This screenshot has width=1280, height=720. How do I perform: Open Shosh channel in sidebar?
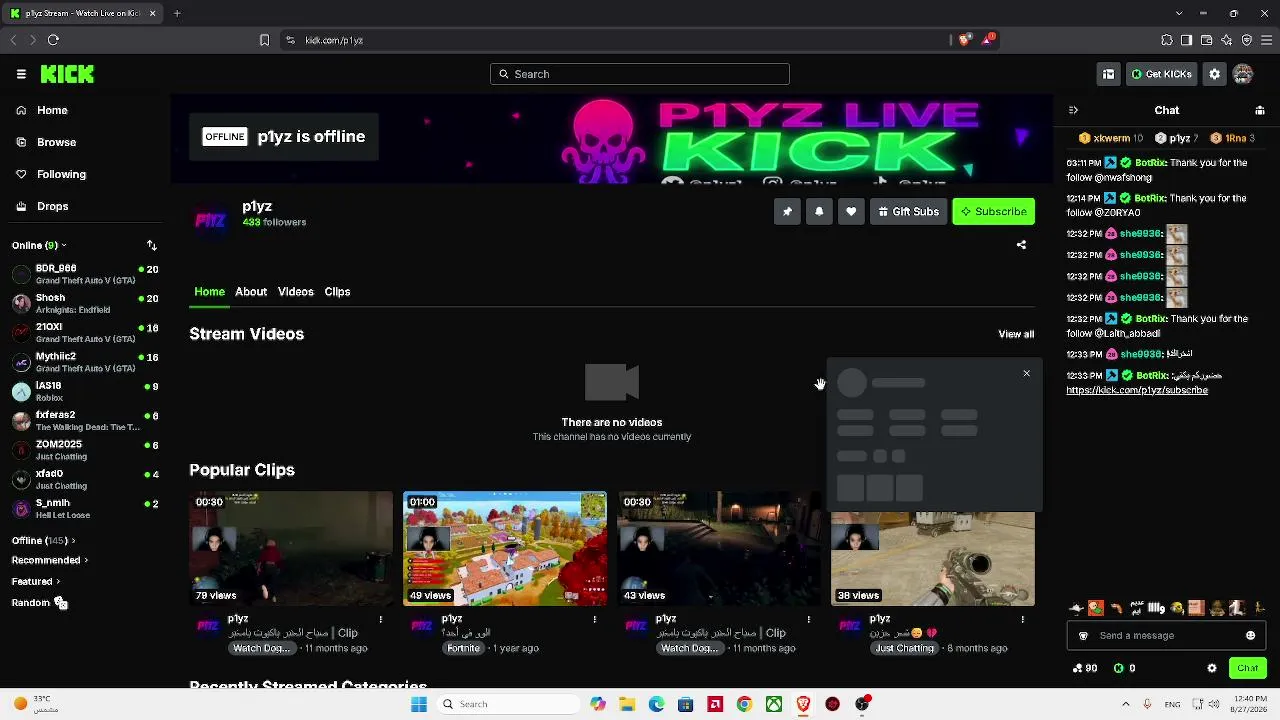(x=85, y=303)
